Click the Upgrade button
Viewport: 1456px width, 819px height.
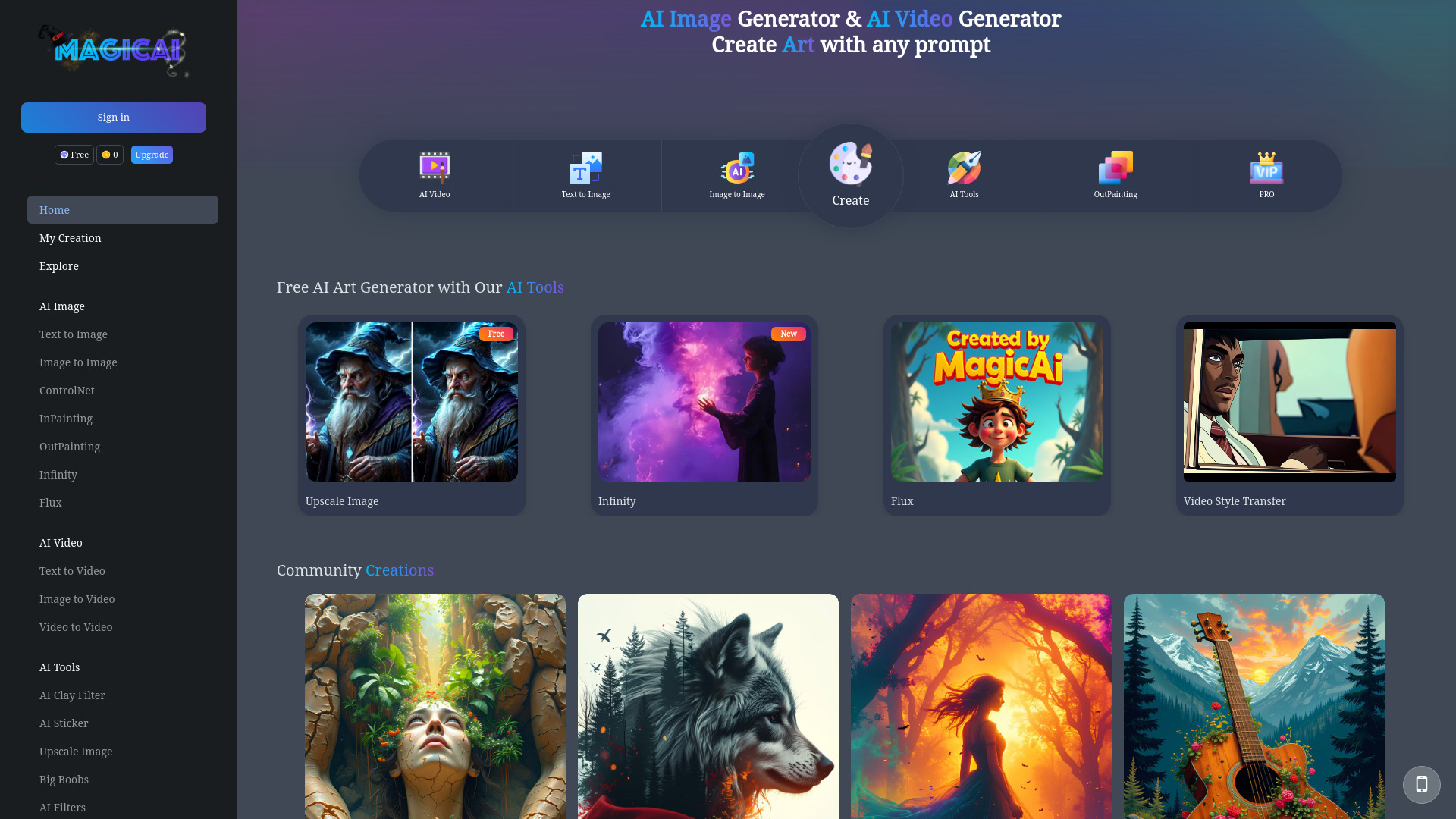[152, 155]
